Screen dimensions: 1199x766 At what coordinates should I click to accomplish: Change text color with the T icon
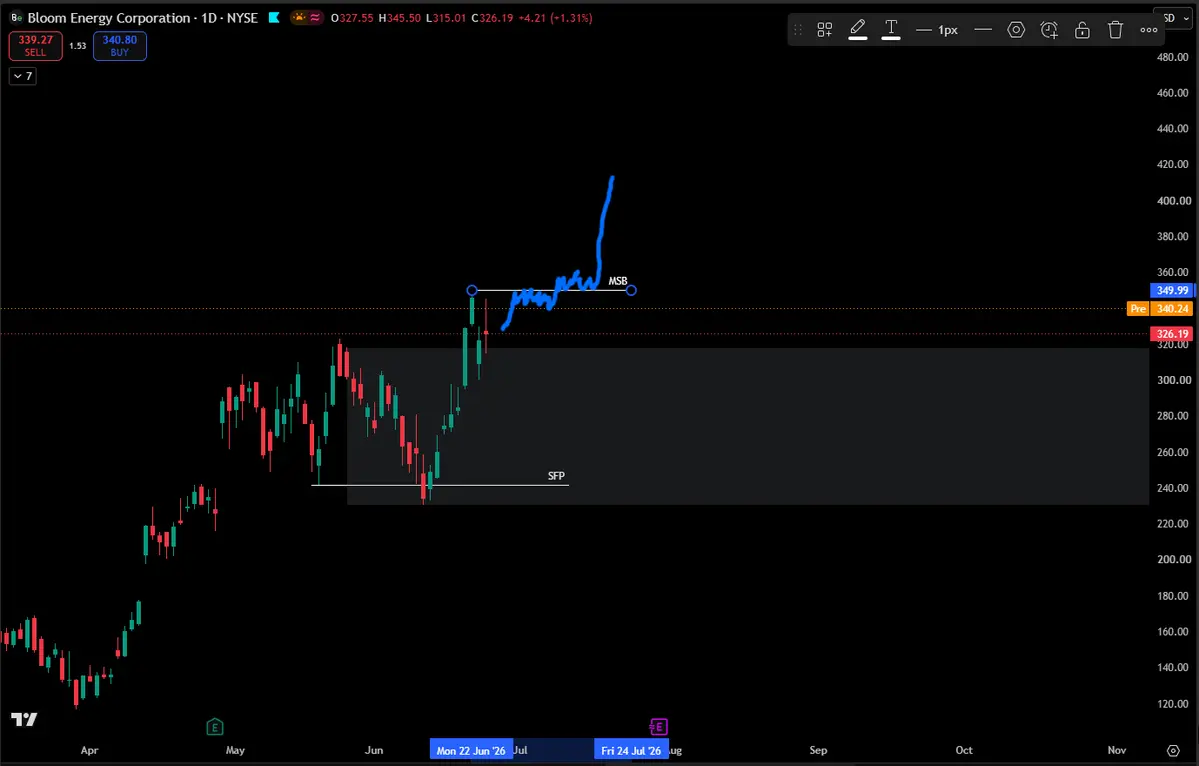pos(891,29)
